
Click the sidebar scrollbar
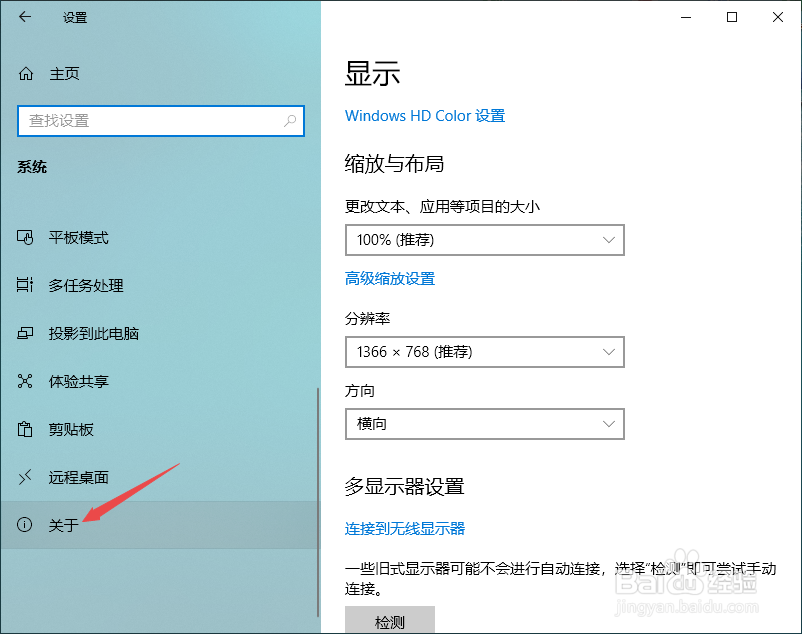tap(318, 502)
